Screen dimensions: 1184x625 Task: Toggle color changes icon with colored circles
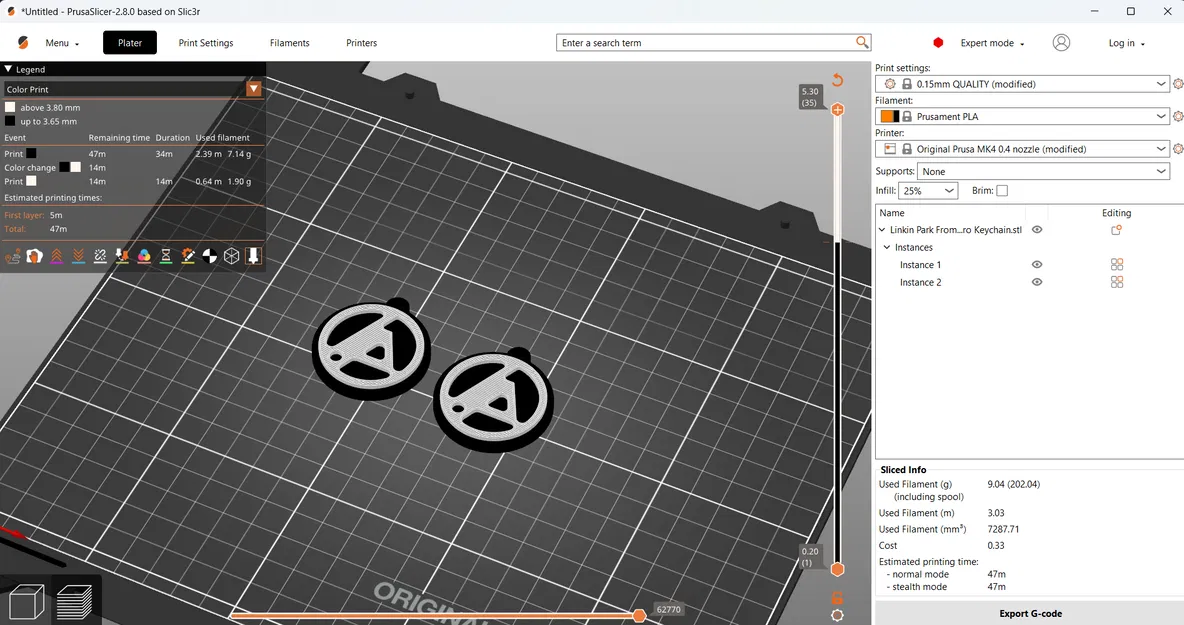point(144,257)
